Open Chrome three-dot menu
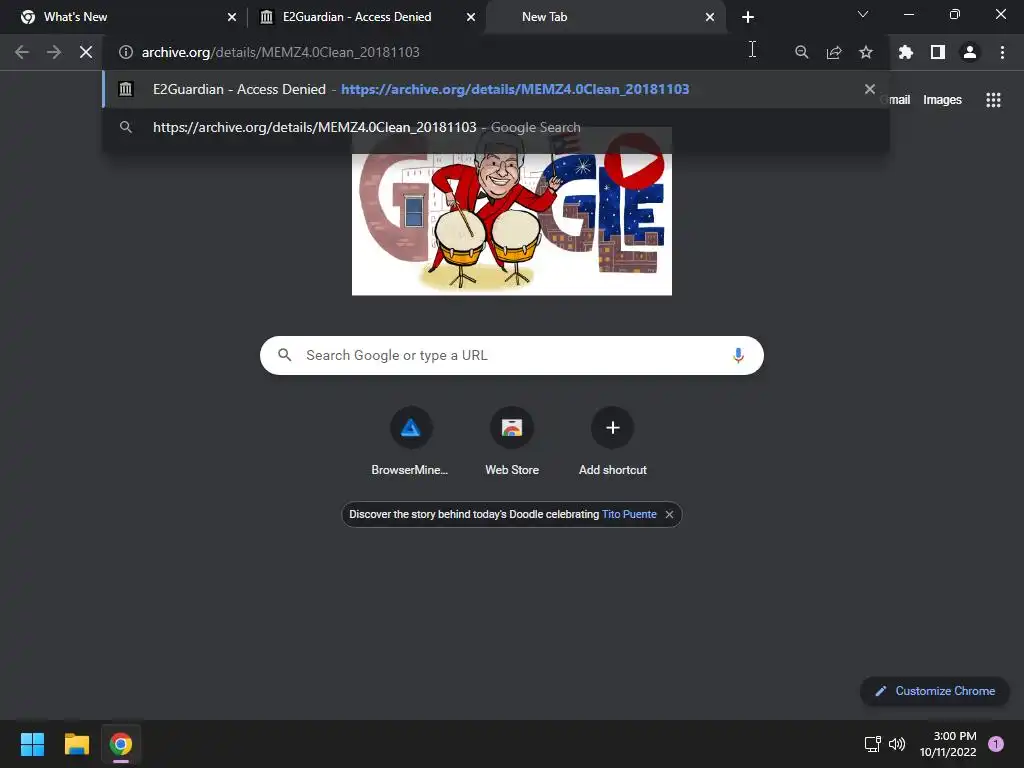 [1002, 52]
